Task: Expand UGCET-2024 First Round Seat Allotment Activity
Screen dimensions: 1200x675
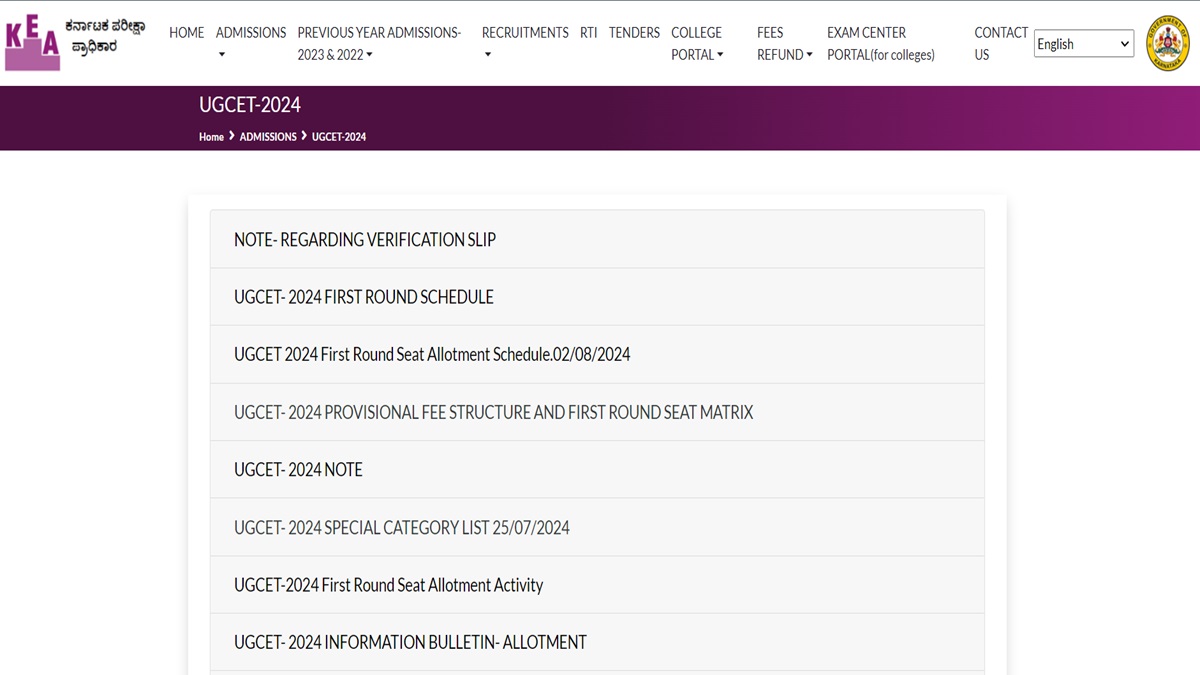Action: point(597,585)
